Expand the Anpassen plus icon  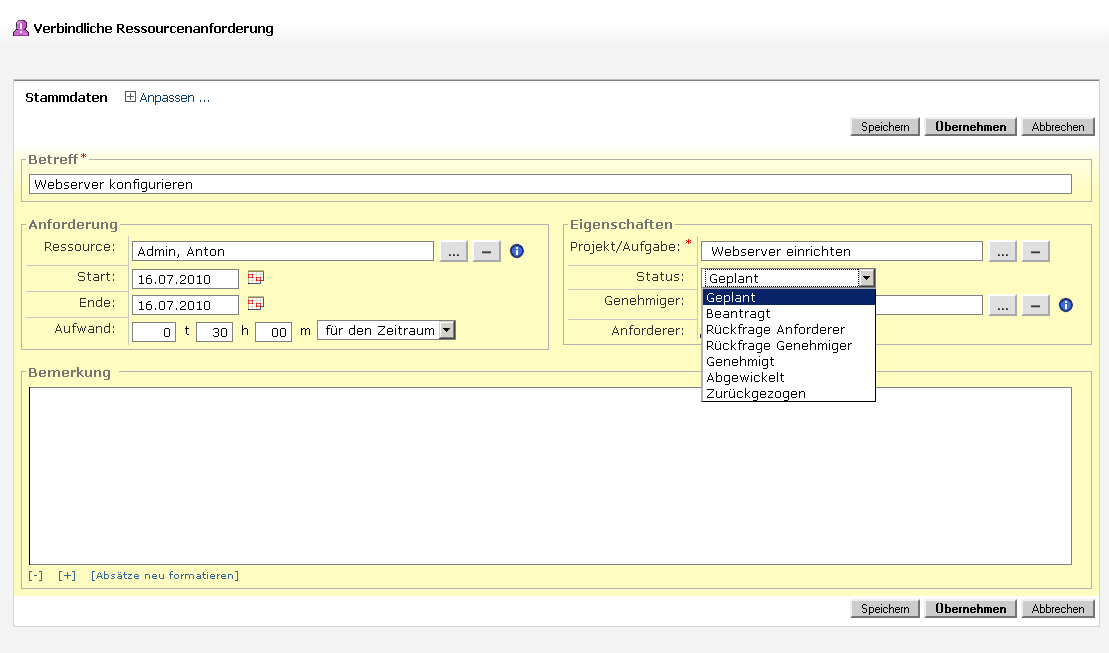(130, 97)
